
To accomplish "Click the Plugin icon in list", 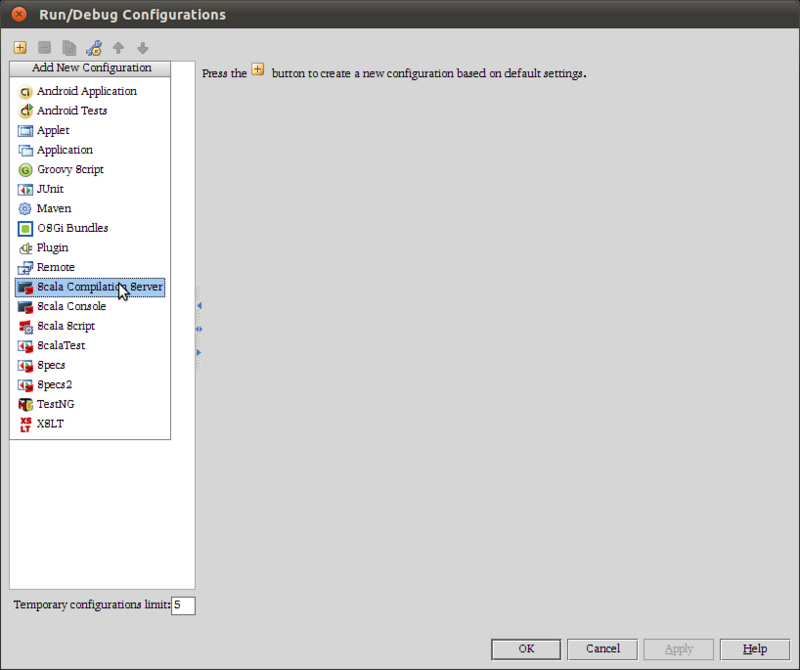I will (x=25, y=248).
